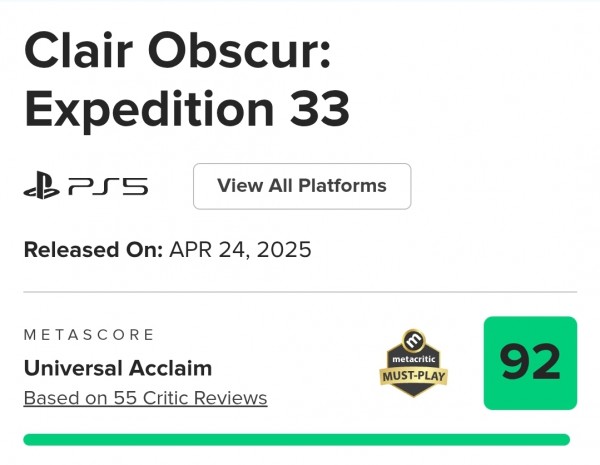Open the Metacritic Must-Play badge

tap(414, 363)
